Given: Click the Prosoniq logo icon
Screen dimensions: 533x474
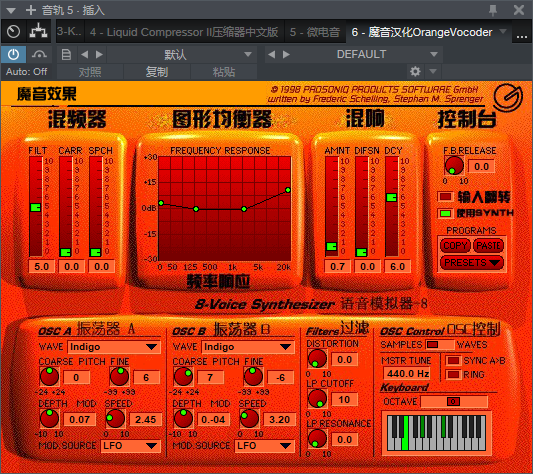Looking at the screenshot, I should 508,98.
